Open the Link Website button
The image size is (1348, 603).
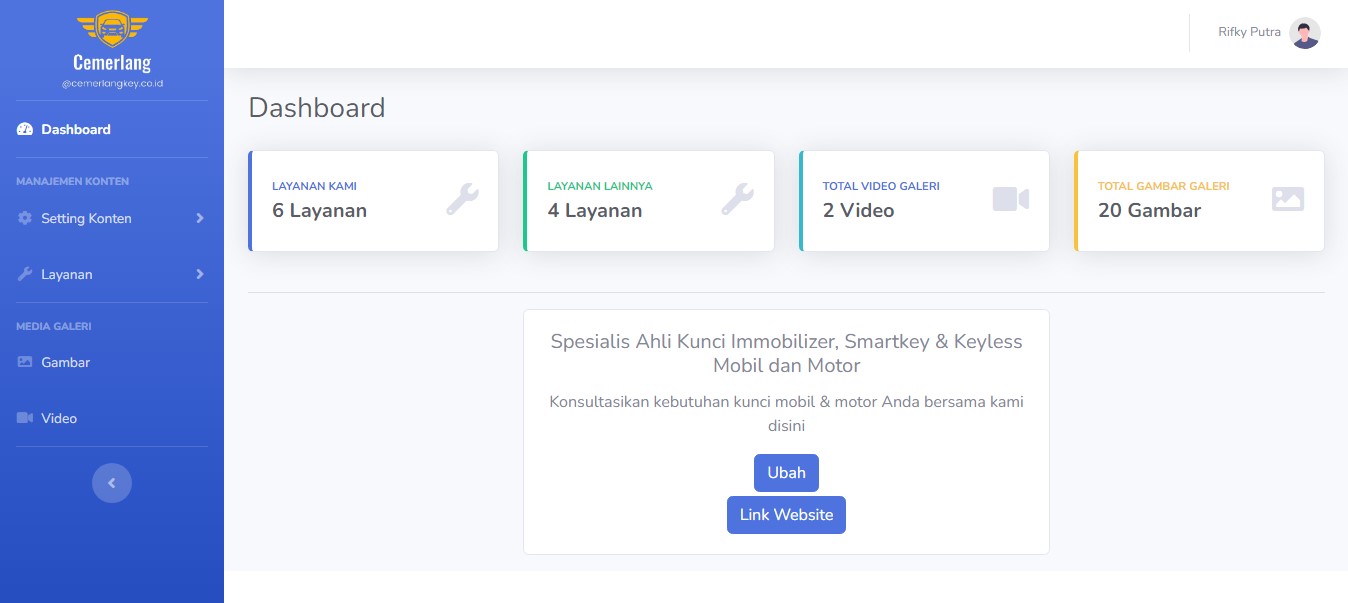click(x=786, y=514)
